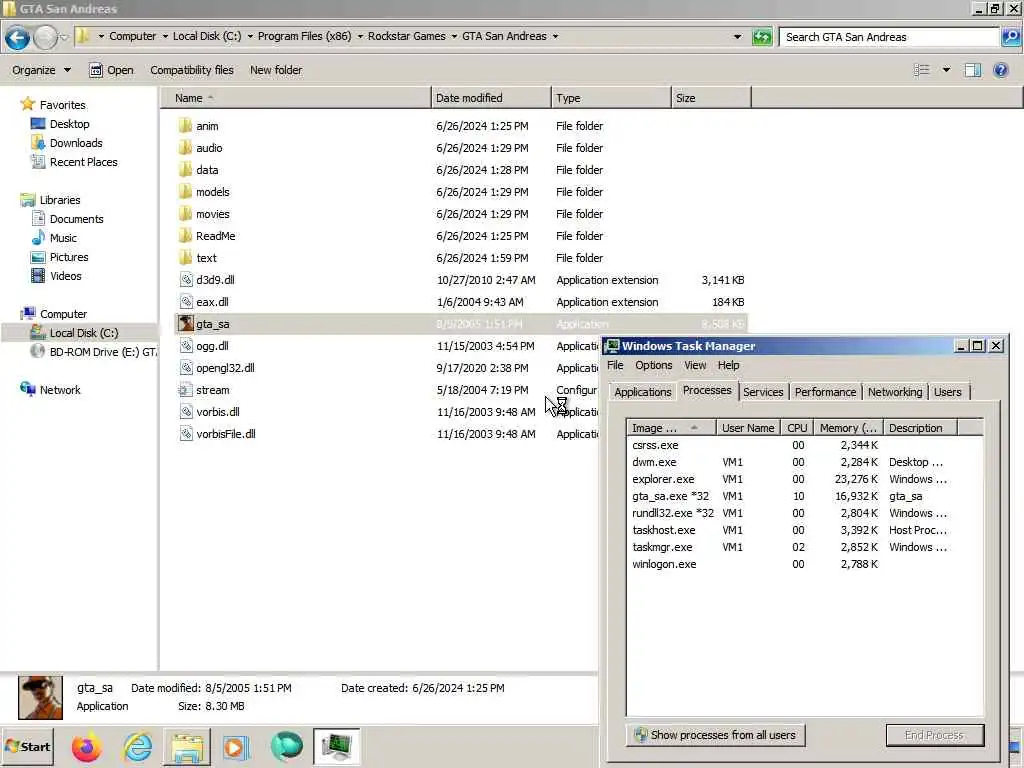Switch to the Performance tab
Viewport: 1024px width, 768px height.
tap(825, 392)
